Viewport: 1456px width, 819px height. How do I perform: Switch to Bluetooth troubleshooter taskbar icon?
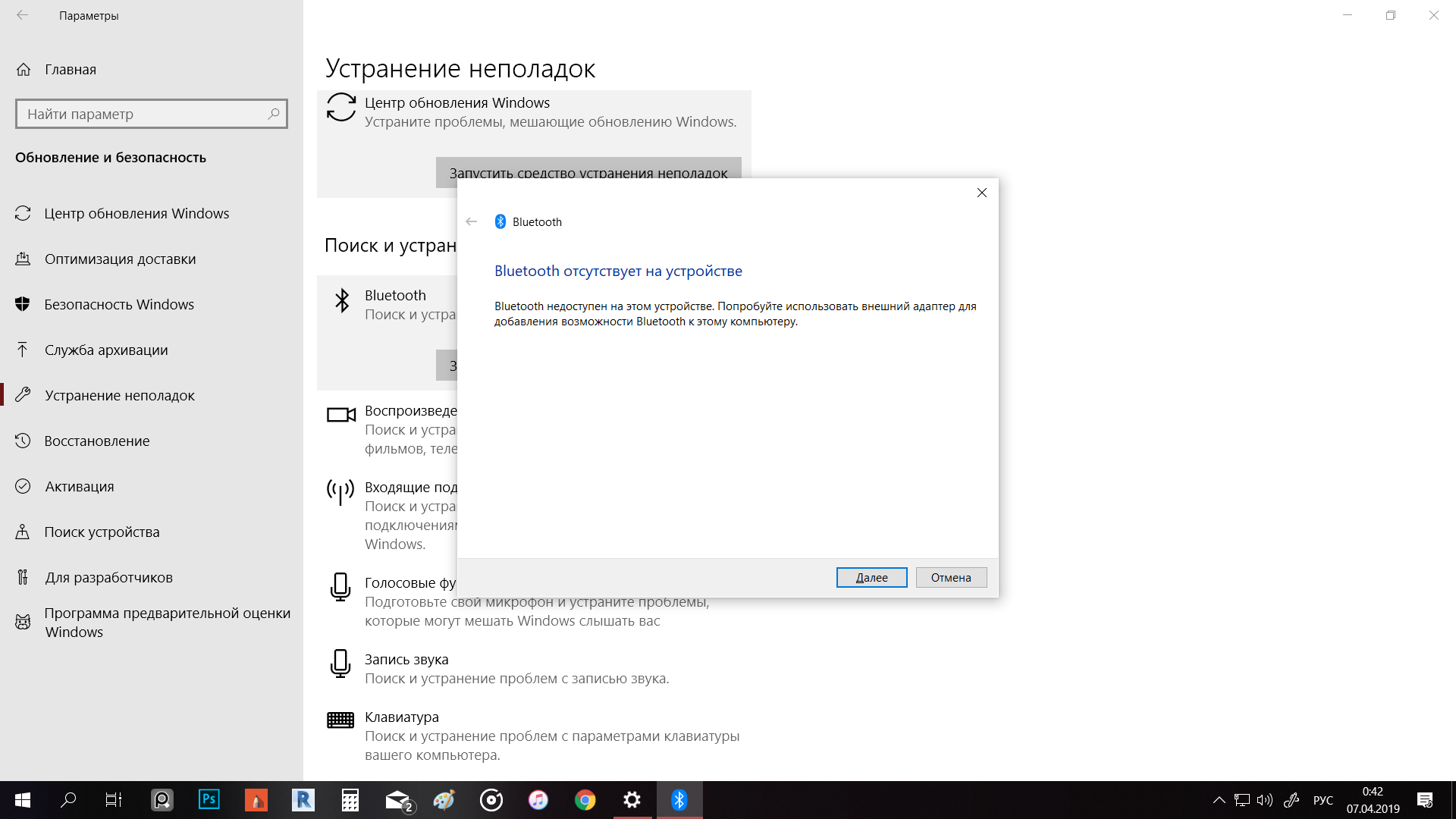pos(679,800)
